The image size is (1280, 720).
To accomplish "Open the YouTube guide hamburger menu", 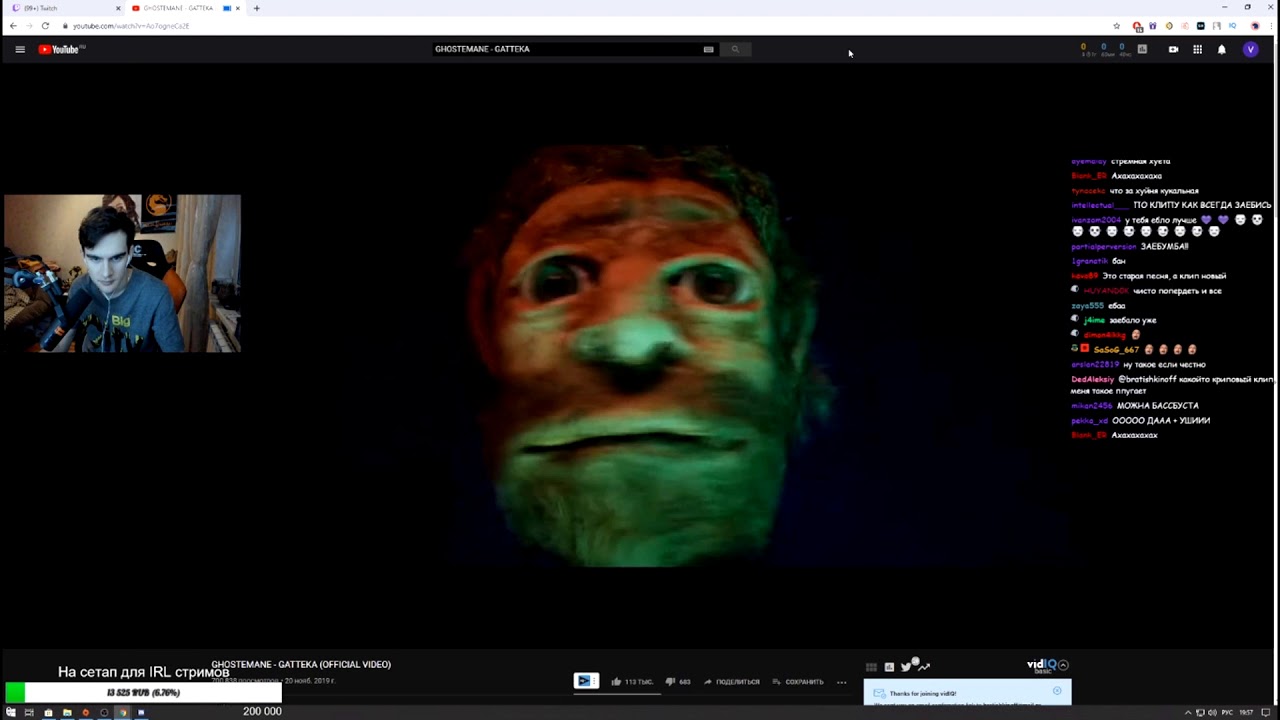I will point(19,49).
